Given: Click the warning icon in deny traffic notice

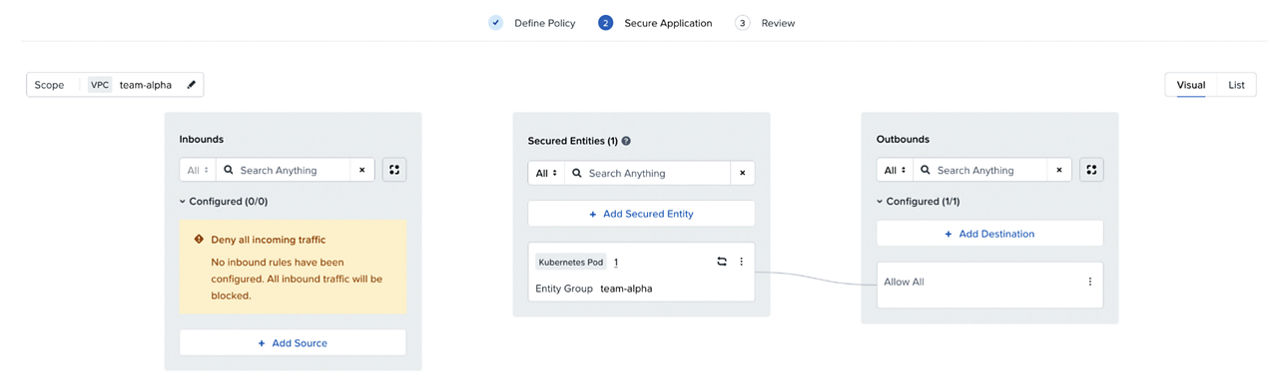Looking at the screenshot, I should [x=199, y=240].
